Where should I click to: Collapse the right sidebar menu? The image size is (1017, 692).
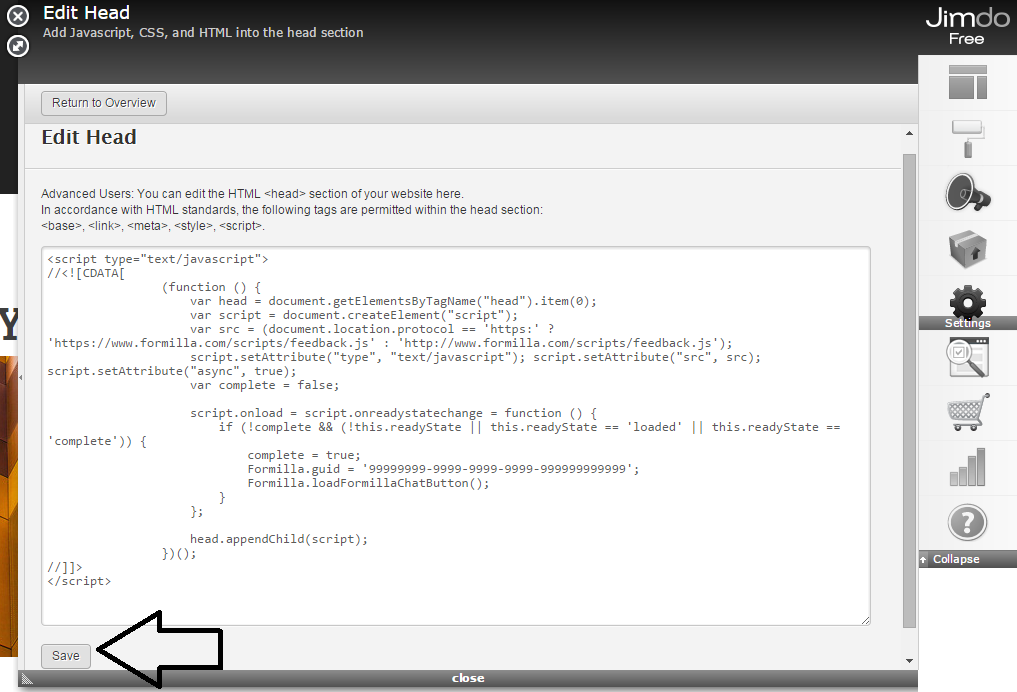tap(968, 559)
